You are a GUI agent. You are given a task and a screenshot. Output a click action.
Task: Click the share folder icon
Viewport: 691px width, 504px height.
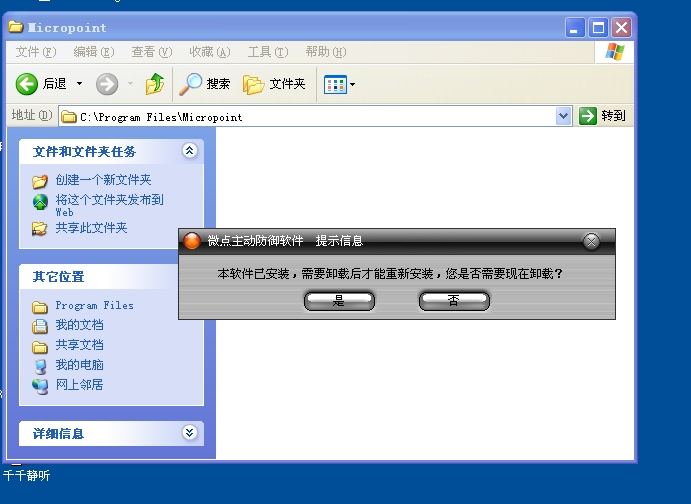tap(39, 229)
